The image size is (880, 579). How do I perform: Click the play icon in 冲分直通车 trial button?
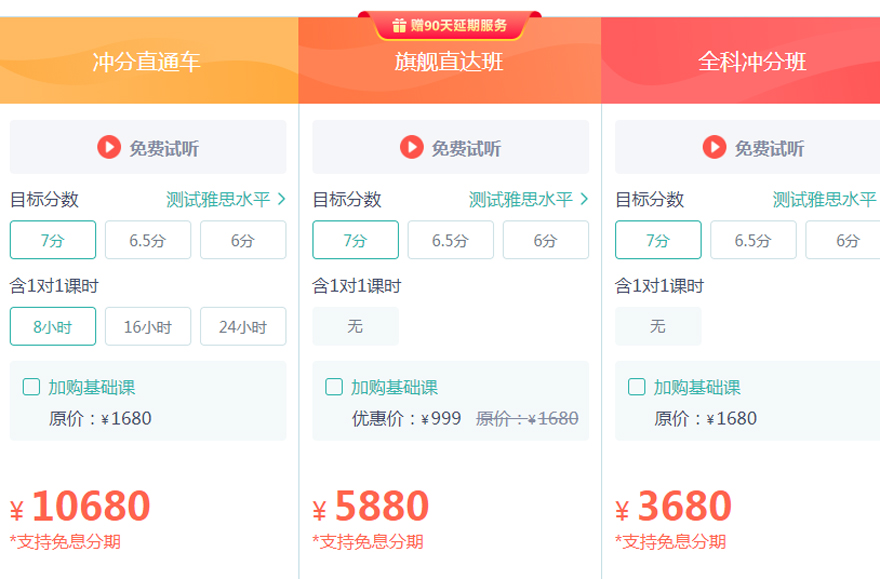tap(112, 146)
